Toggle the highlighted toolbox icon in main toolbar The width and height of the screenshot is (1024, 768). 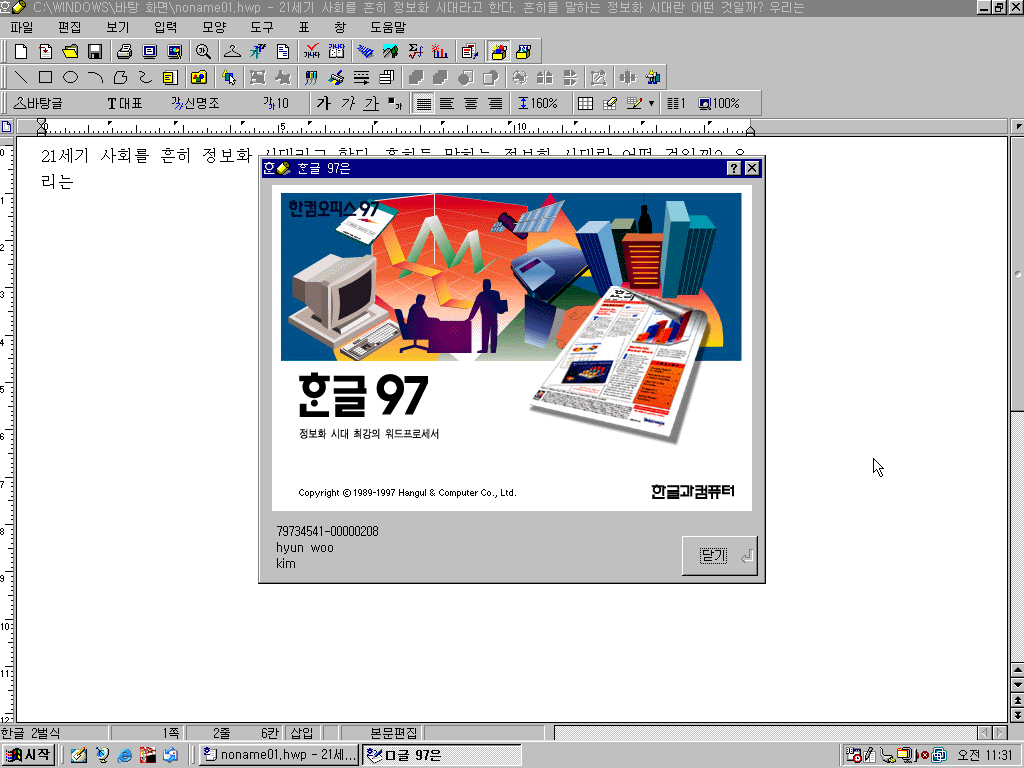coord(499,52)
